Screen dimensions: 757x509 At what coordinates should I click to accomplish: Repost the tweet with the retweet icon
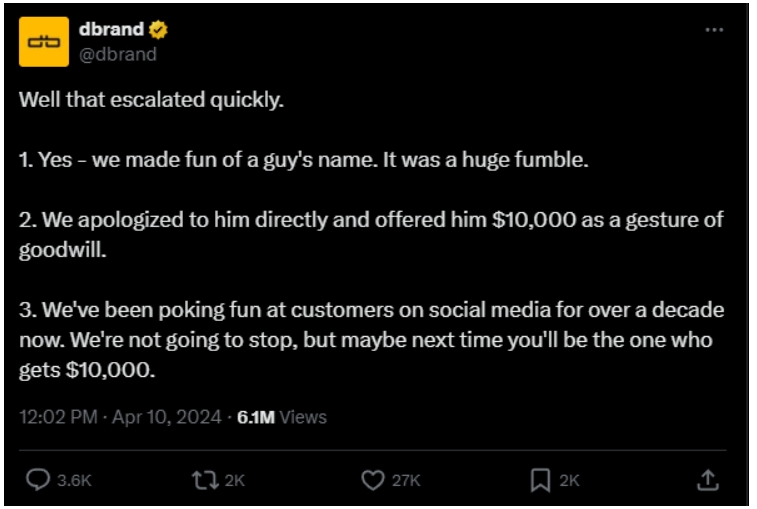point(205,481)
